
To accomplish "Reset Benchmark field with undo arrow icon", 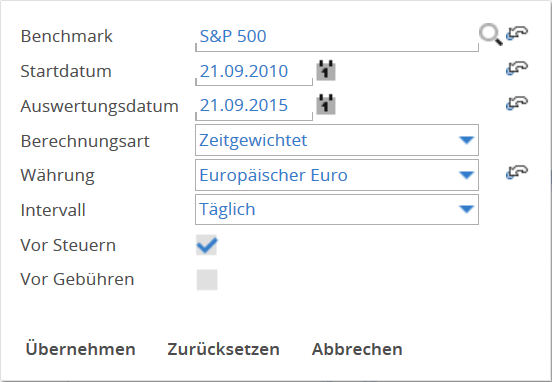I will pos(517,33).
